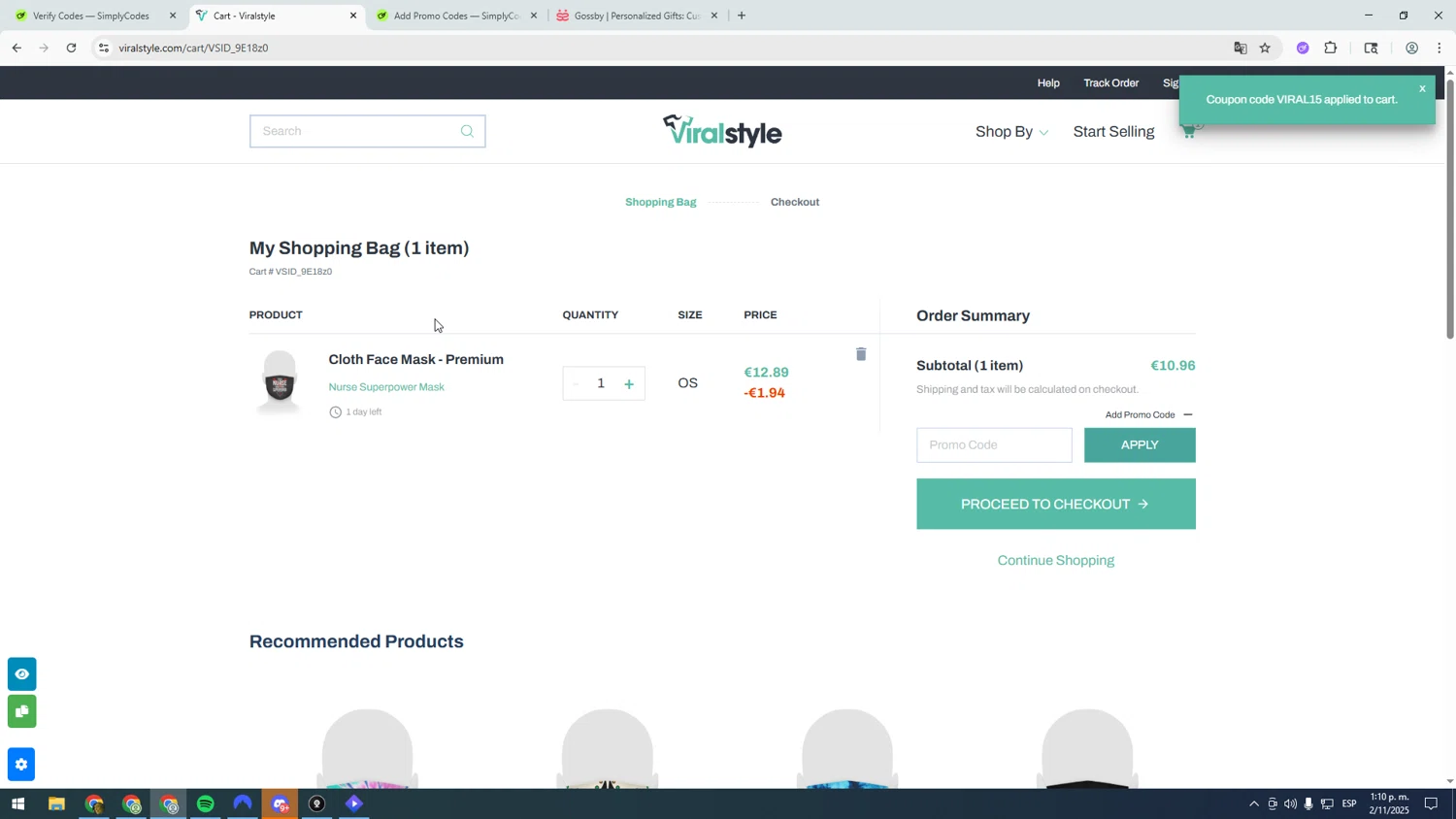The image size is (1456, 819).
Task: Open last recommended black mask thumbnail
Action: pyautogui.click(x=1088, y=747)
